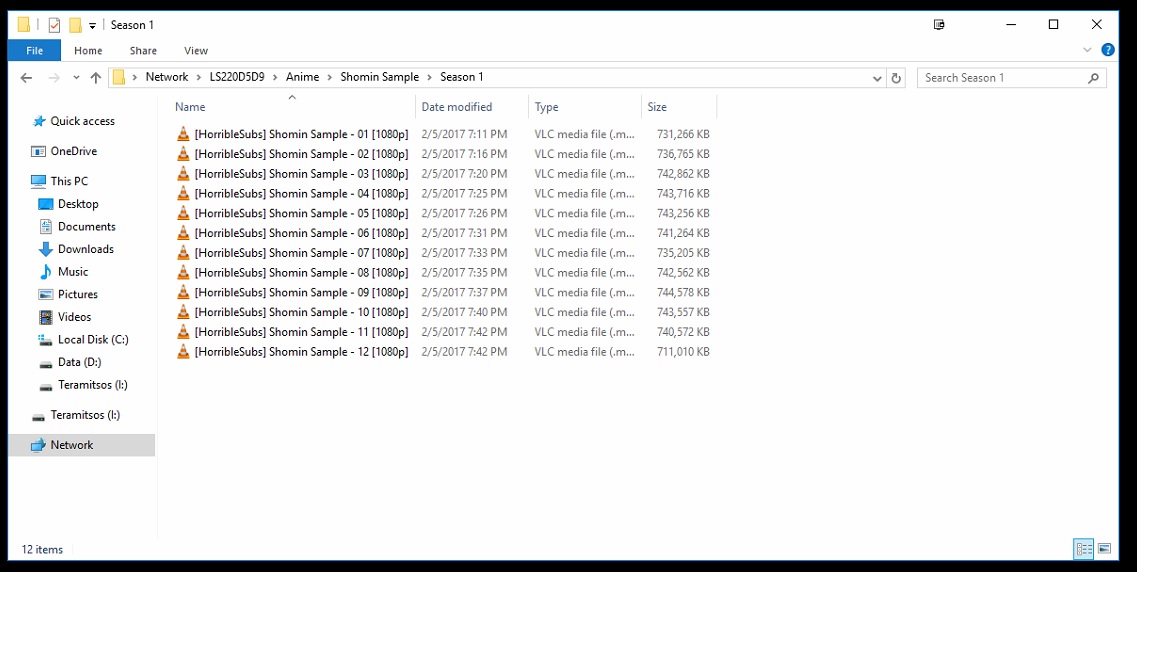This screenshot has height=648, width=1152.
Task: Switch to Large icons view in status bar
Action: coord(1104,549)
